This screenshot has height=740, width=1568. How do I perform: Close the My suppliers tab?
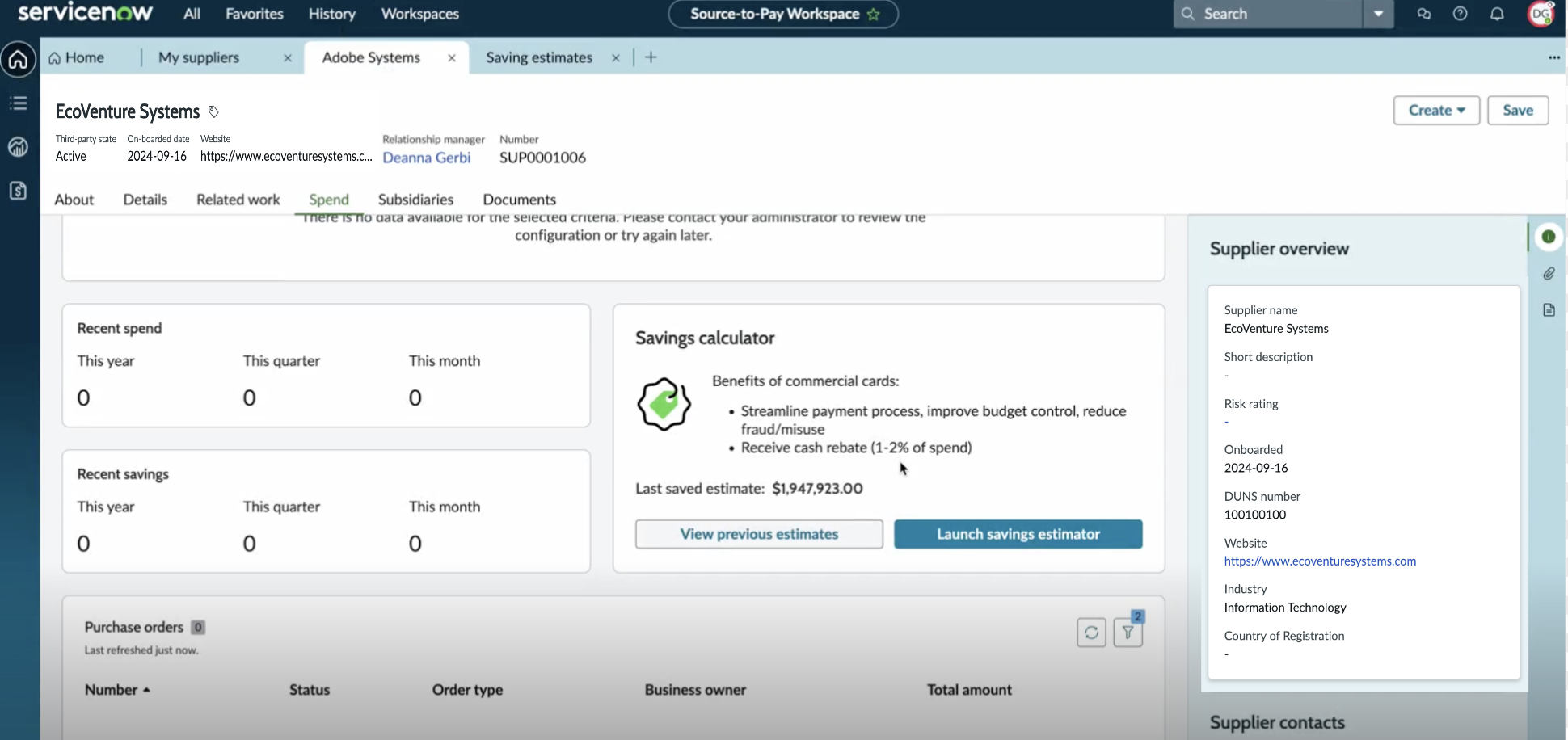288,58
